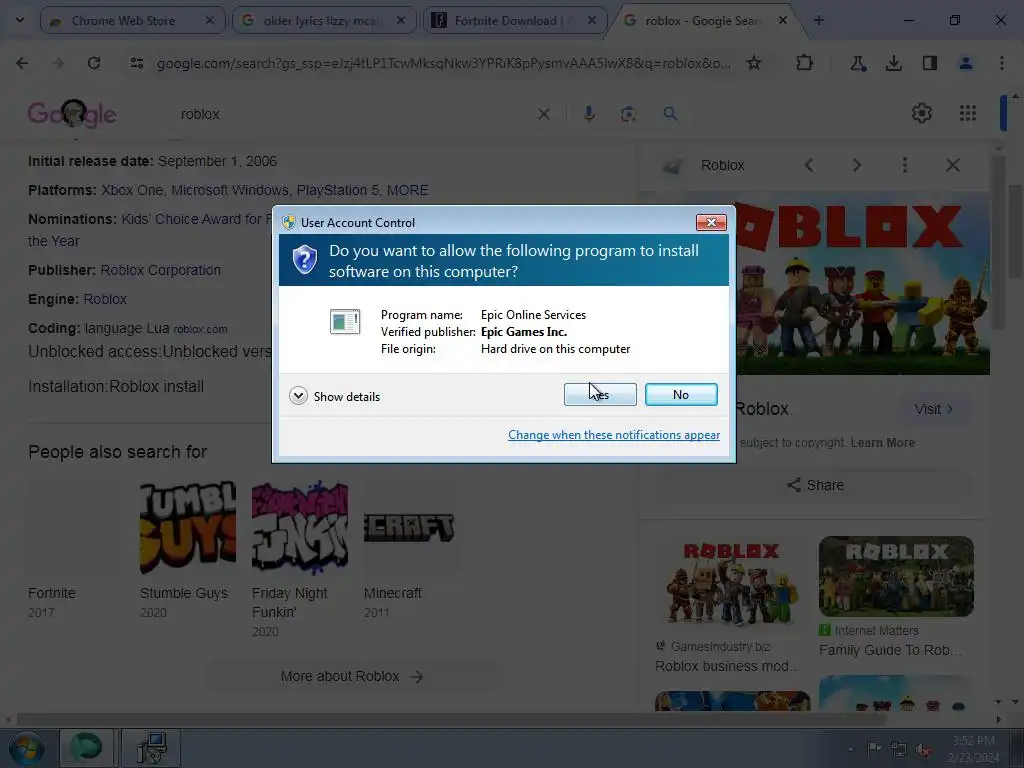The image size is (1024, 768).
Task: Clear the search query with X
Action: click(x=543, y=114)
